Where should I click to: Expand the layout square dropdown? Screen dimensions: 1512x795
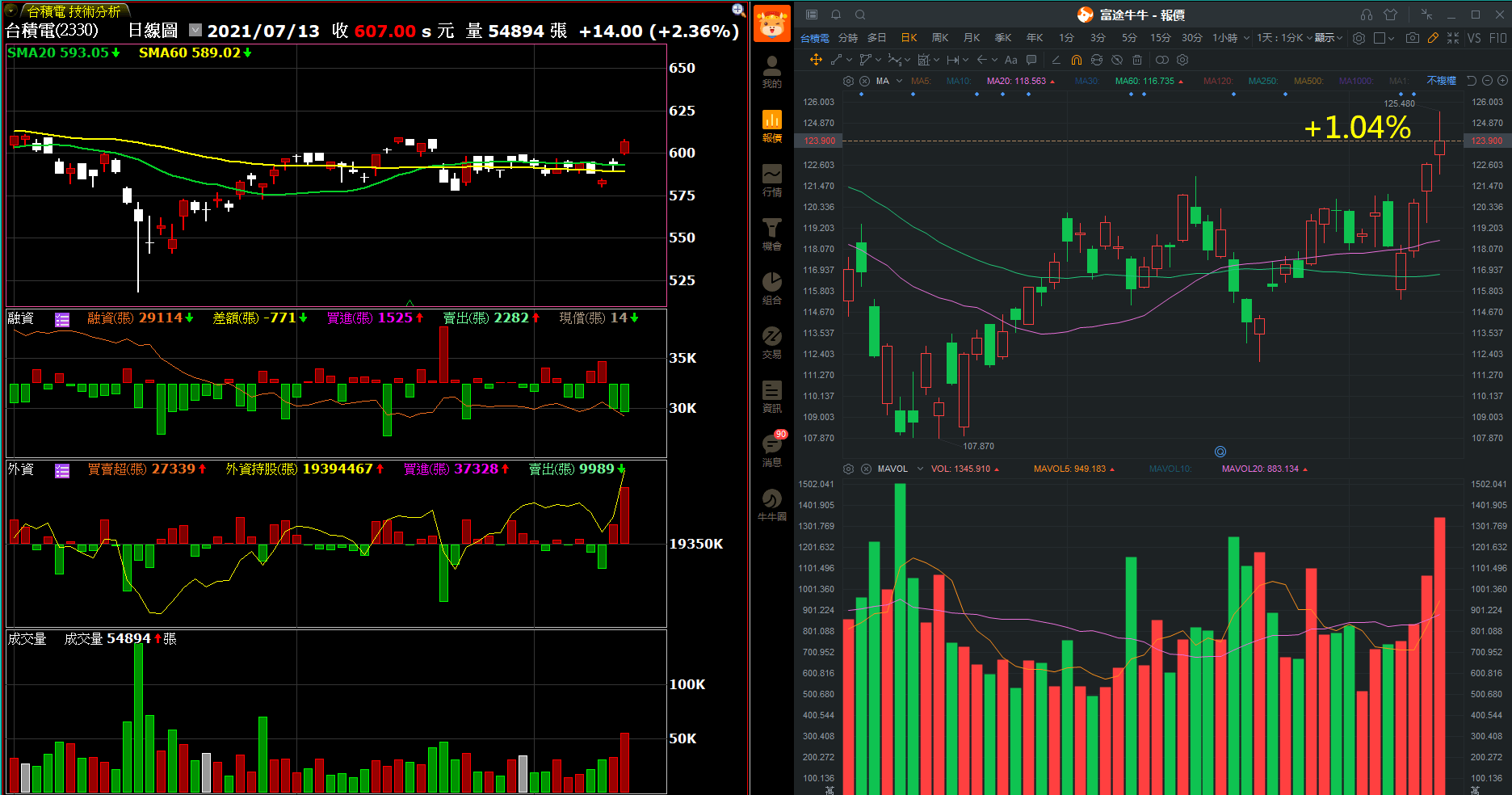pyautogui.click(x=1391, y=38)
